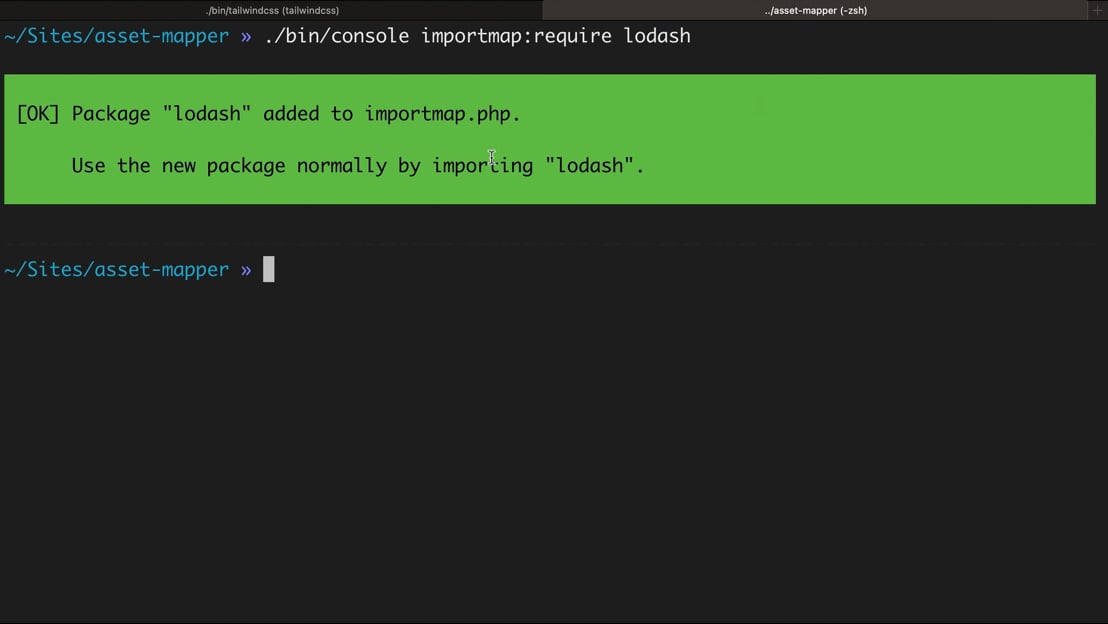Click the » symbol on first prompt
The height and width of the screenshot is (624, 1108).
point(246,36)
